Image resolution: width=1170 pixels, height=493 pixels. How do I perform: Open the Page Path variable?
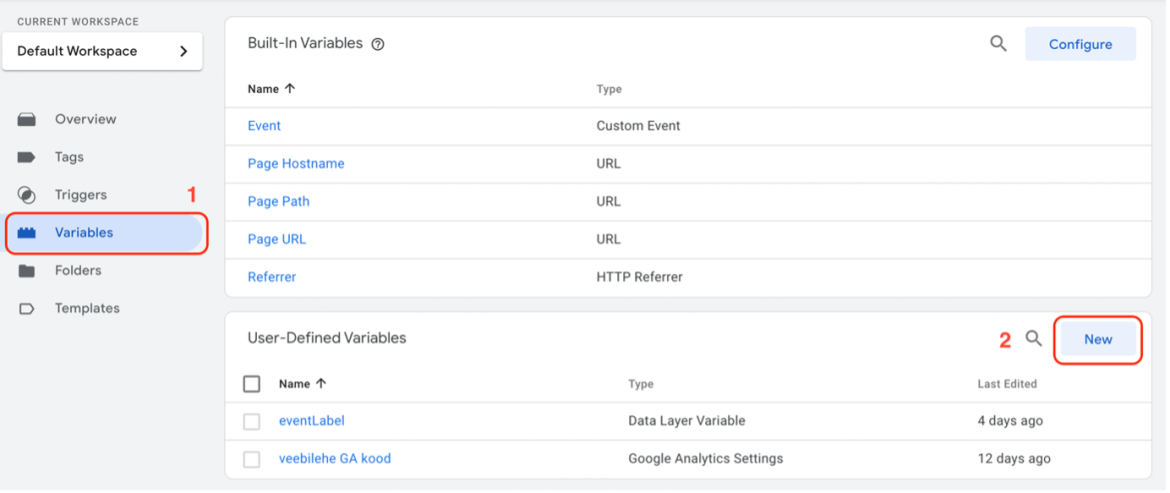[x=278, y=201]
